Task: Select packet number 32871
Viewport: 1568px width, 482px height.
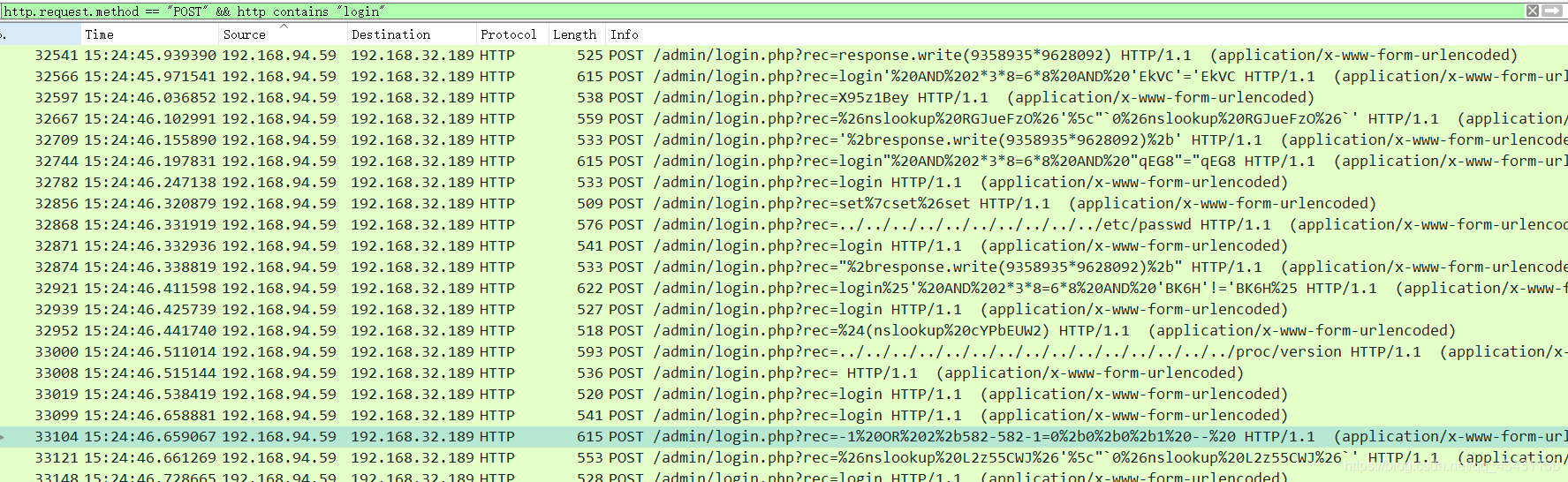Action: coord(784,245)
